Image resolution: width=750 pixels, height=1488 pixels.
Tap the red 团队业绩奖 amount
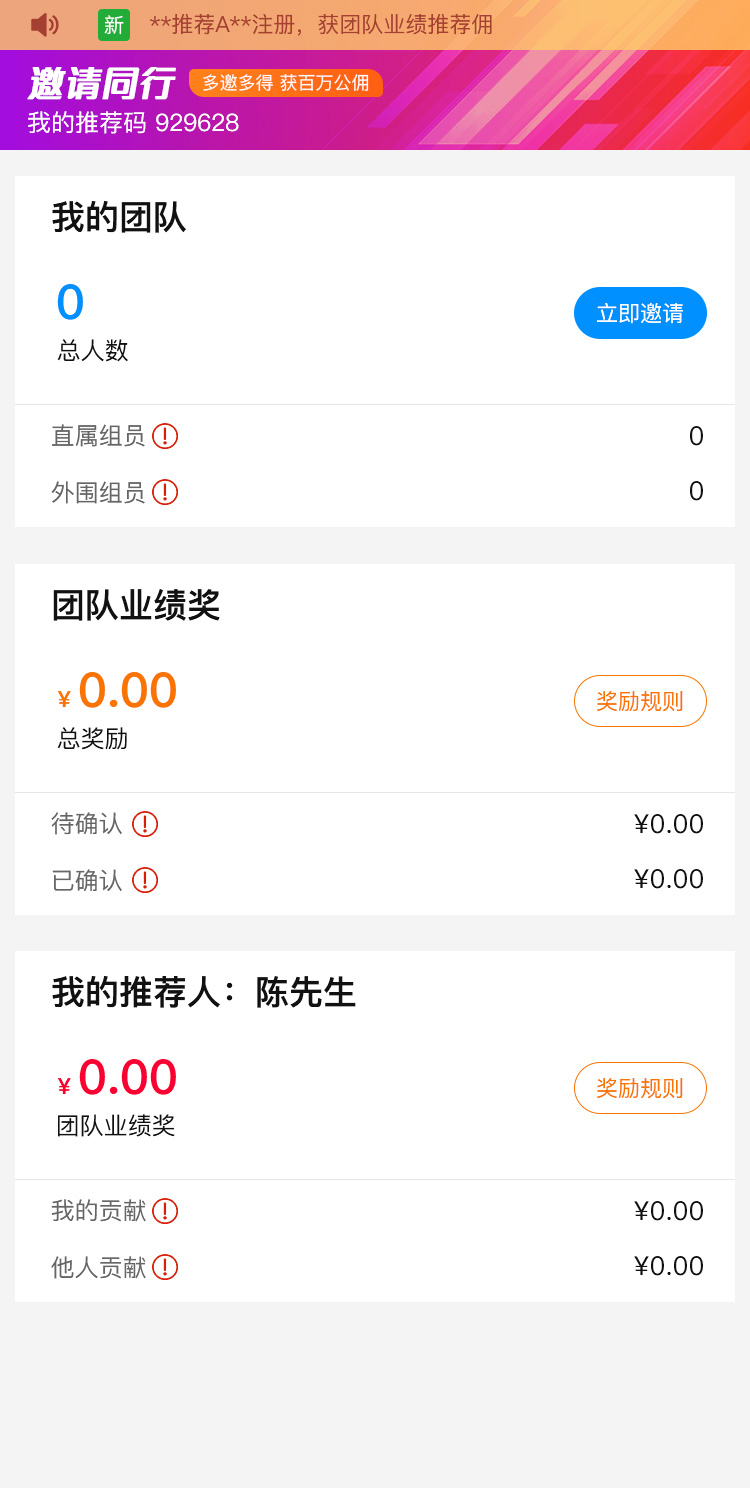pyautogui.click(x=127, y=1078)
